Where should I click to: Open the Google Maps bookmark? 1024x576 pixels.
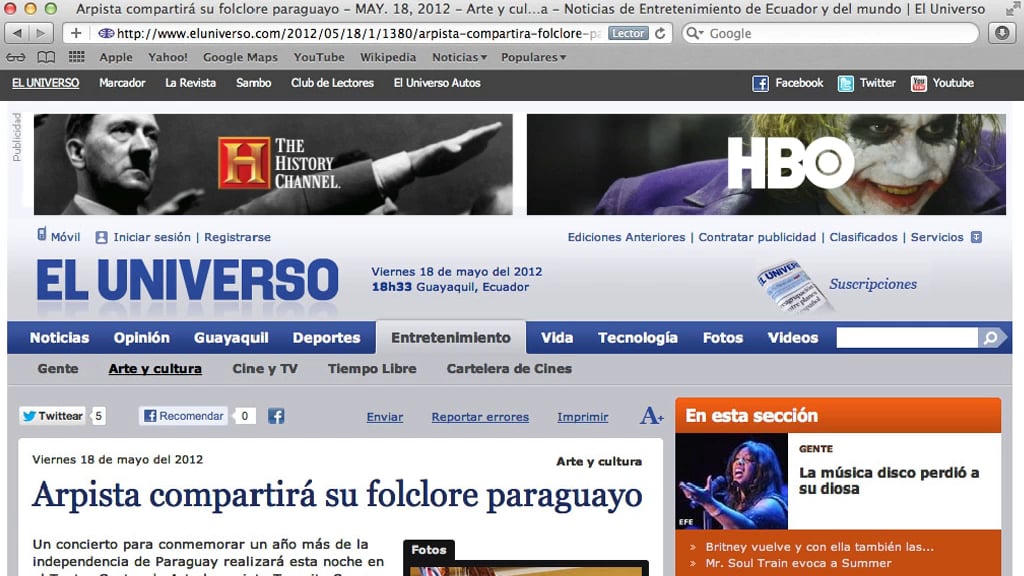[240, 57]
